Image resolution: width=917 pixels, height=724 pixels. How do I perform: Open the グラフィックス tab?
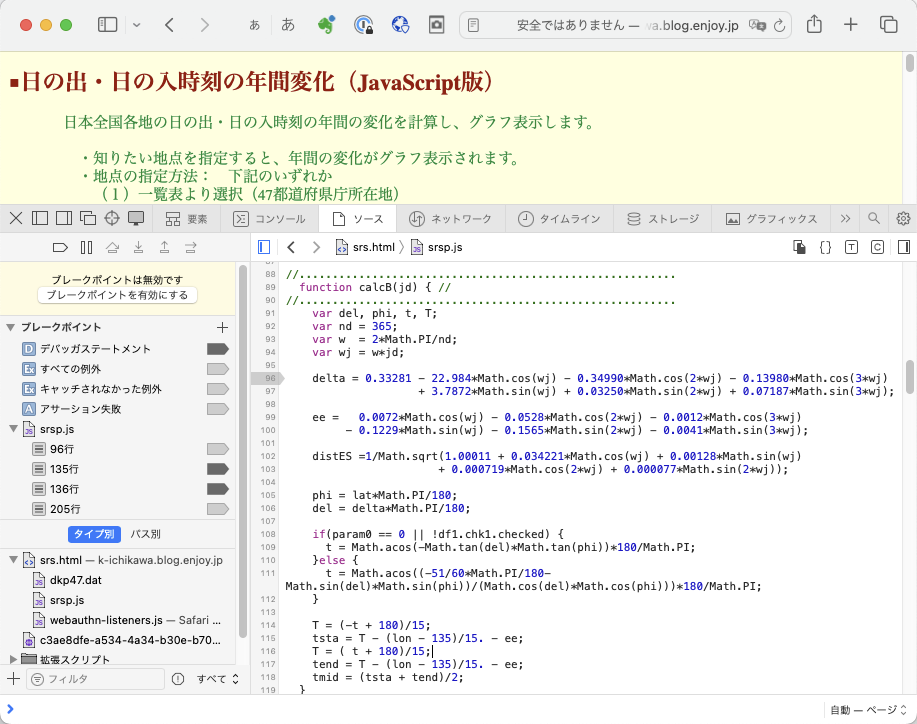[771, 219]
